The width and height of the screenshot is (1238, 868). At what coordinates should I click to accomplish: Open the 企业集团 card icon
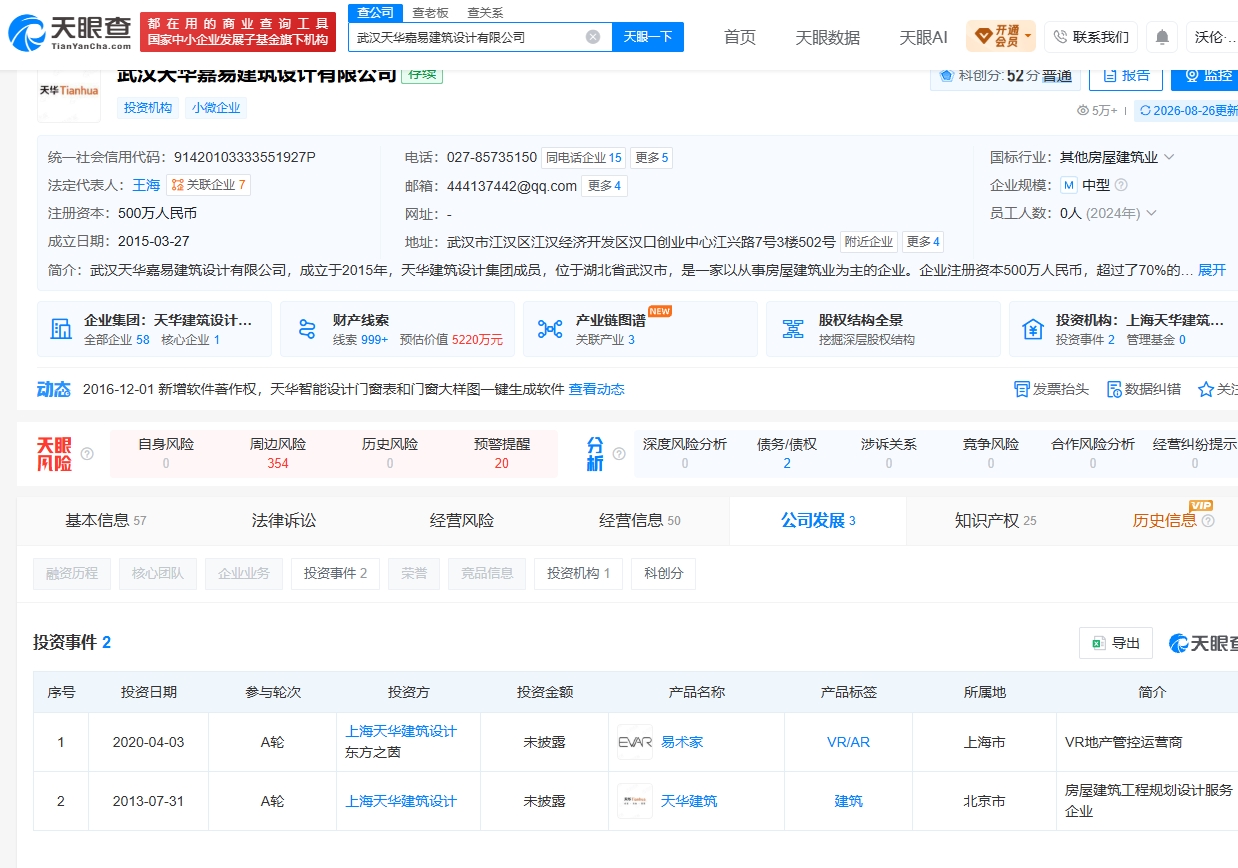(61, 329)
